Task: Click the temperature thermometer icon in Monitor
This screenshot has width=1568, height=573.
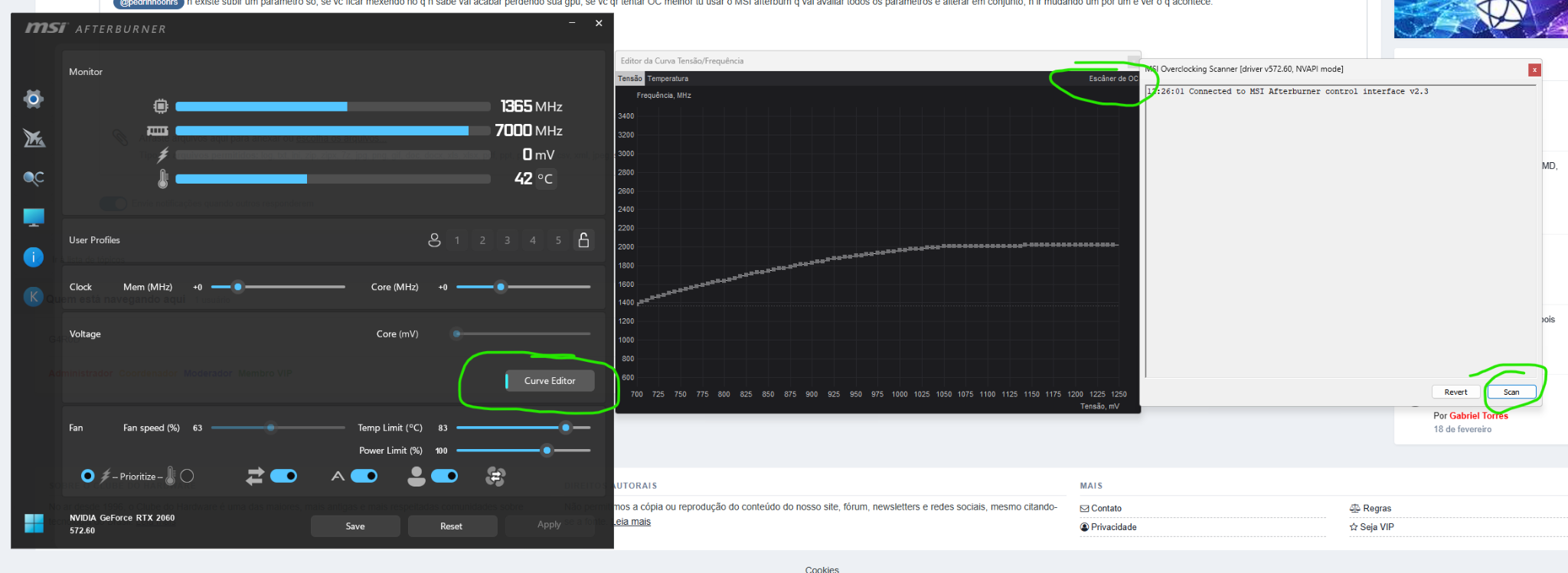Action: tap(162, 179)
